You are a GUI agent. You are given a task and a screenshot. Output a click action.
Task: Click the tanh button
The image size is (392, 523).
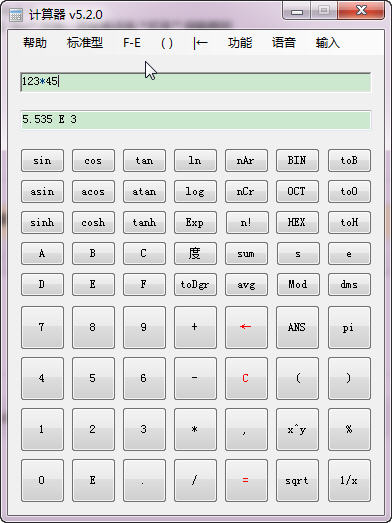coord(144,222)
